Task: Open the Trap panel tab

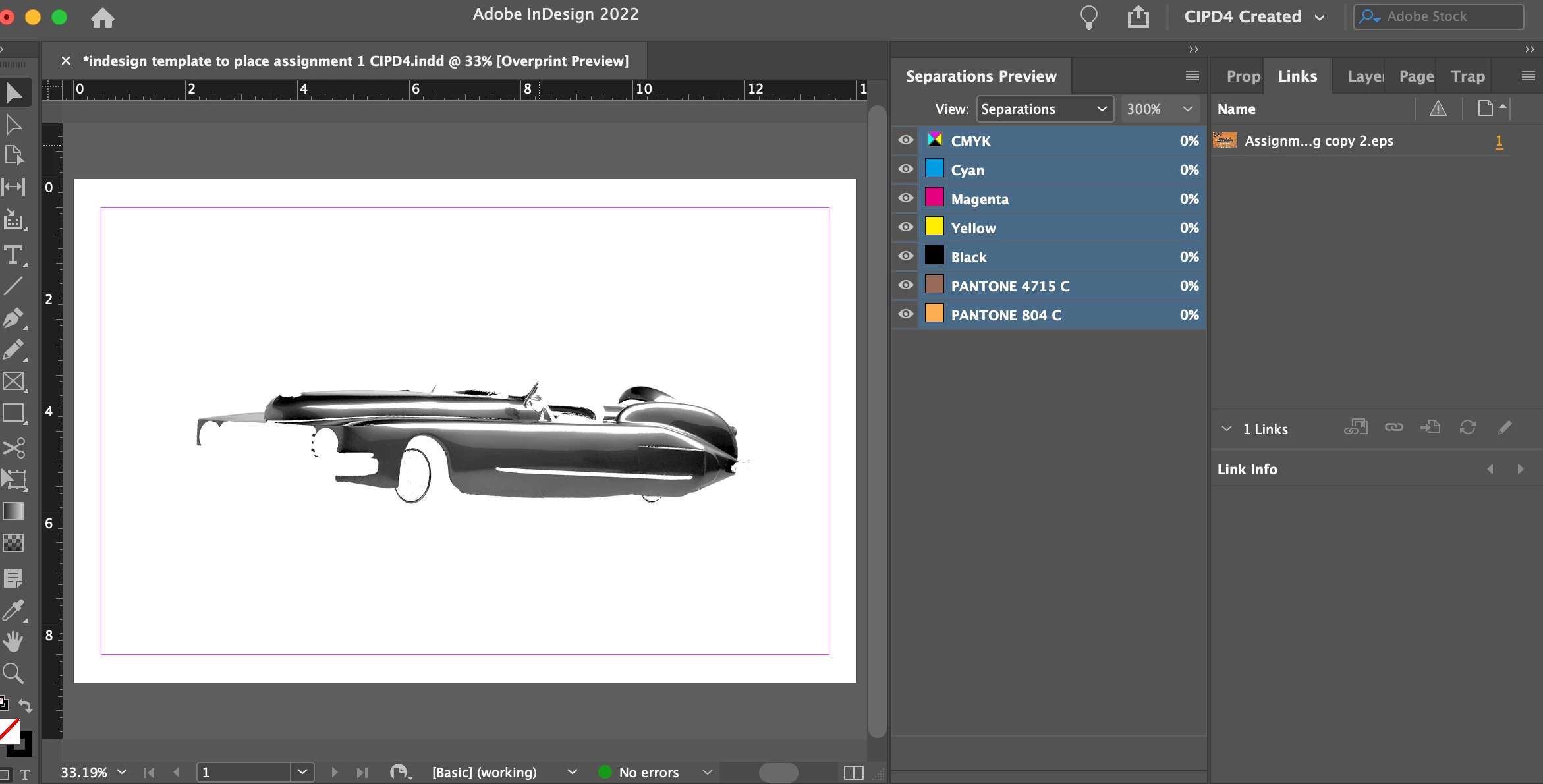Action: (1468, 76)
